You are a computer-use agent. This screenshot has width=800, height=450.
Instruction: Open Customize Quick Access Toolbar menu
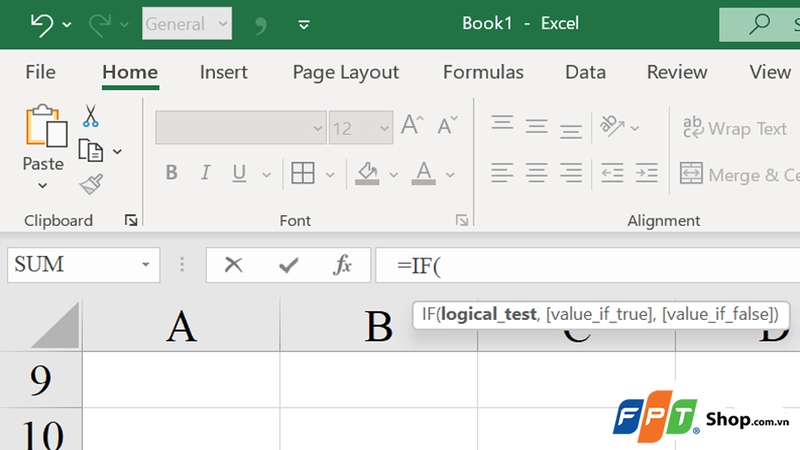pyautogui.click(x=304, y=24)
